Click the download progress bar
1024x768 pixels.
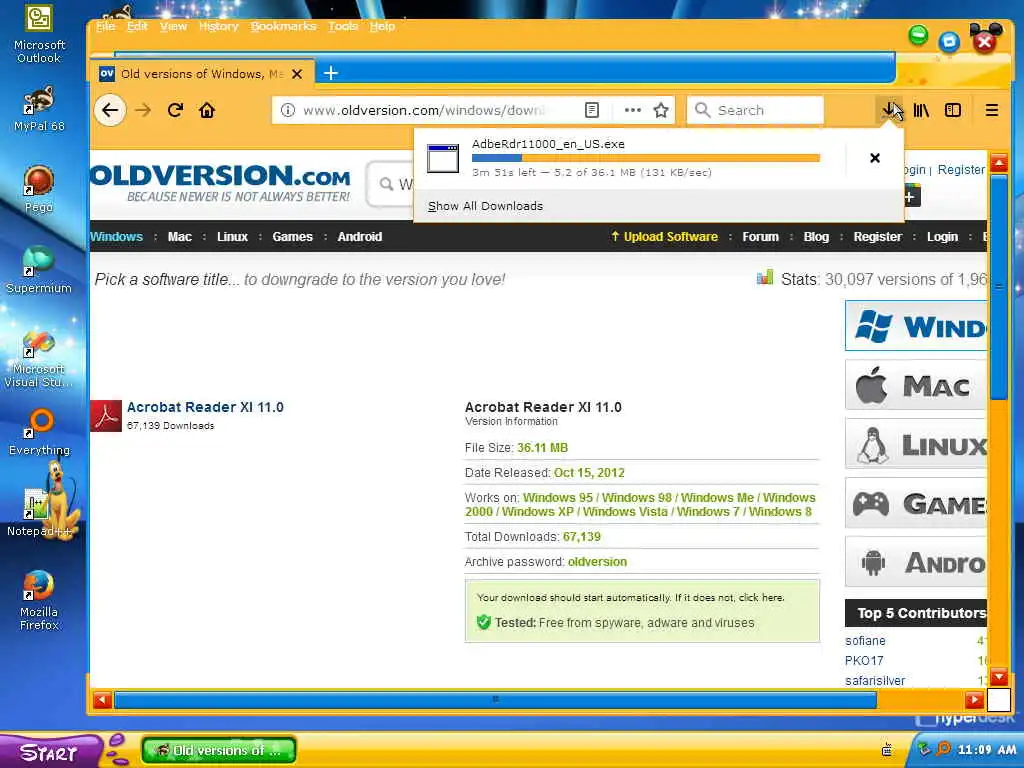tap(645, 157)
